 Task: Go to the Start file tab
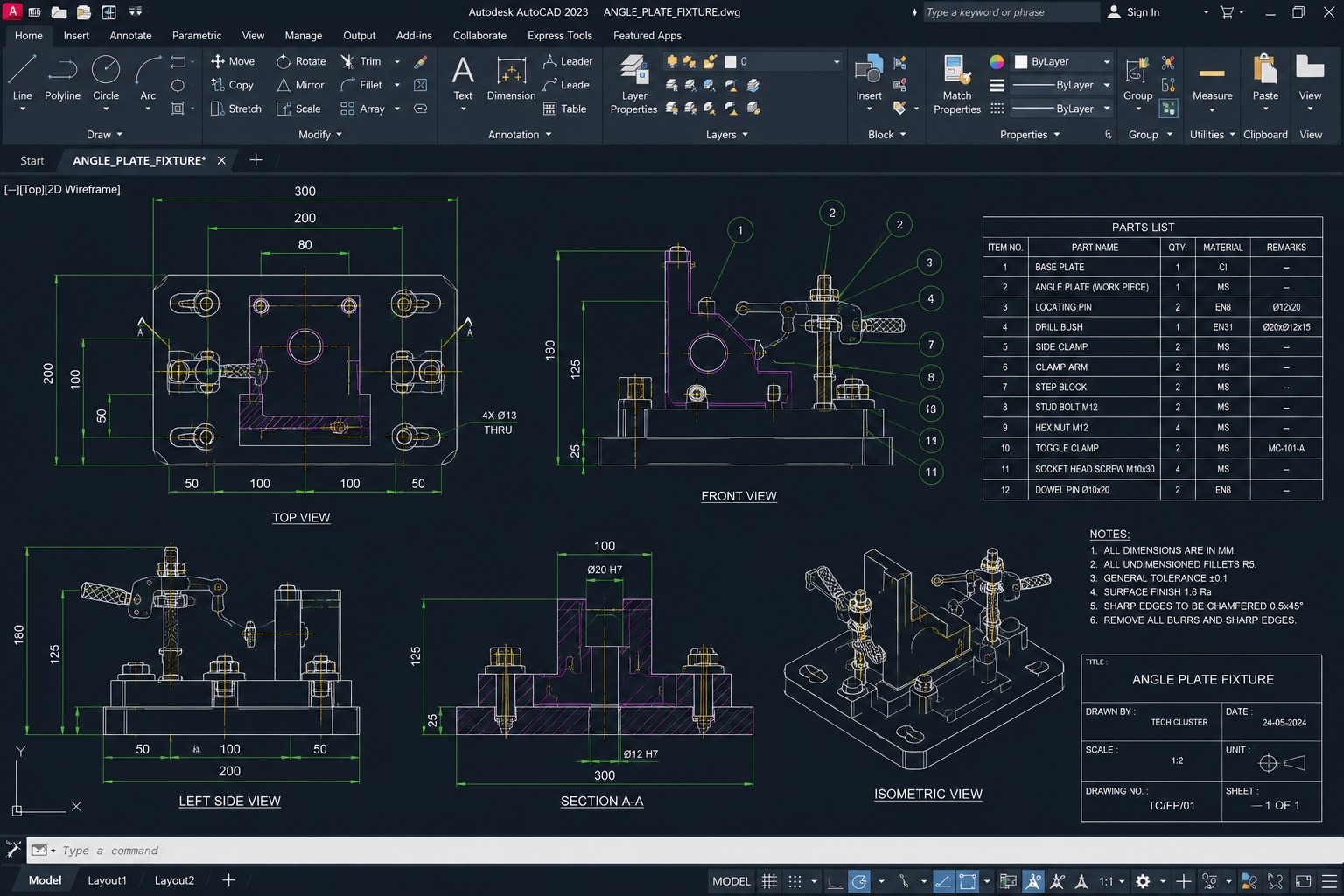coord(32,160)
